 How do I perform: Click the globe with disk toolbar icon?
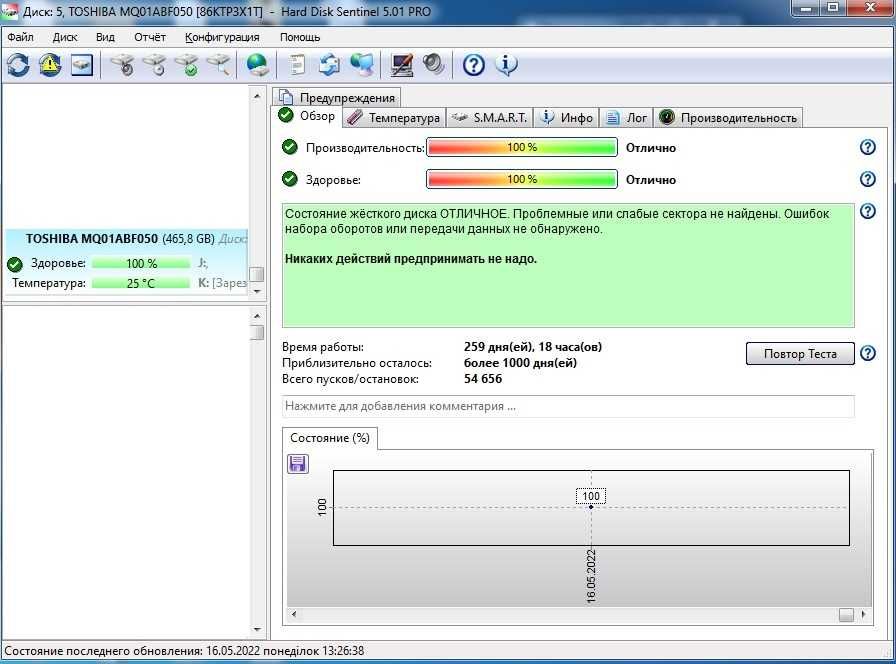[x=257, y=65]
